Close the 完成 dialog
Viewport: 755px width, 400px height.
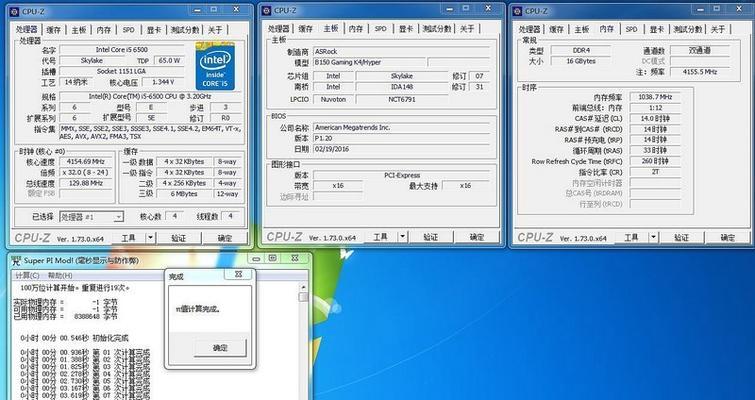[x=238, y=274]
